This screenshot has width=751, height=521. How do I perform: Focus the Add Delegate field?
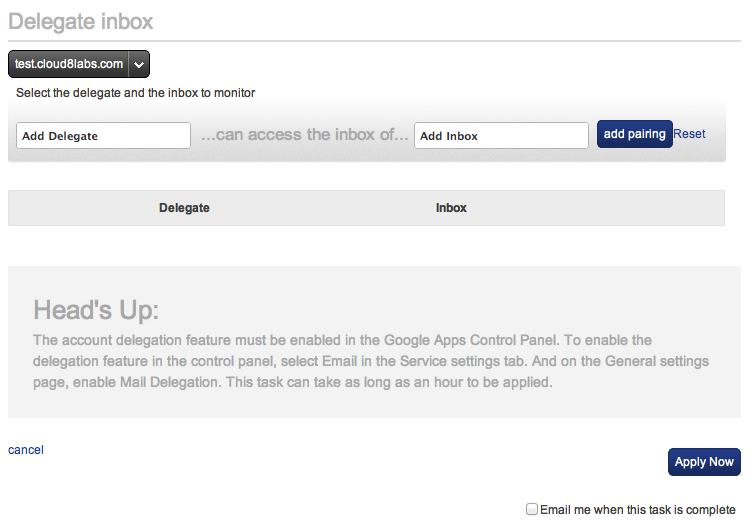103,136
